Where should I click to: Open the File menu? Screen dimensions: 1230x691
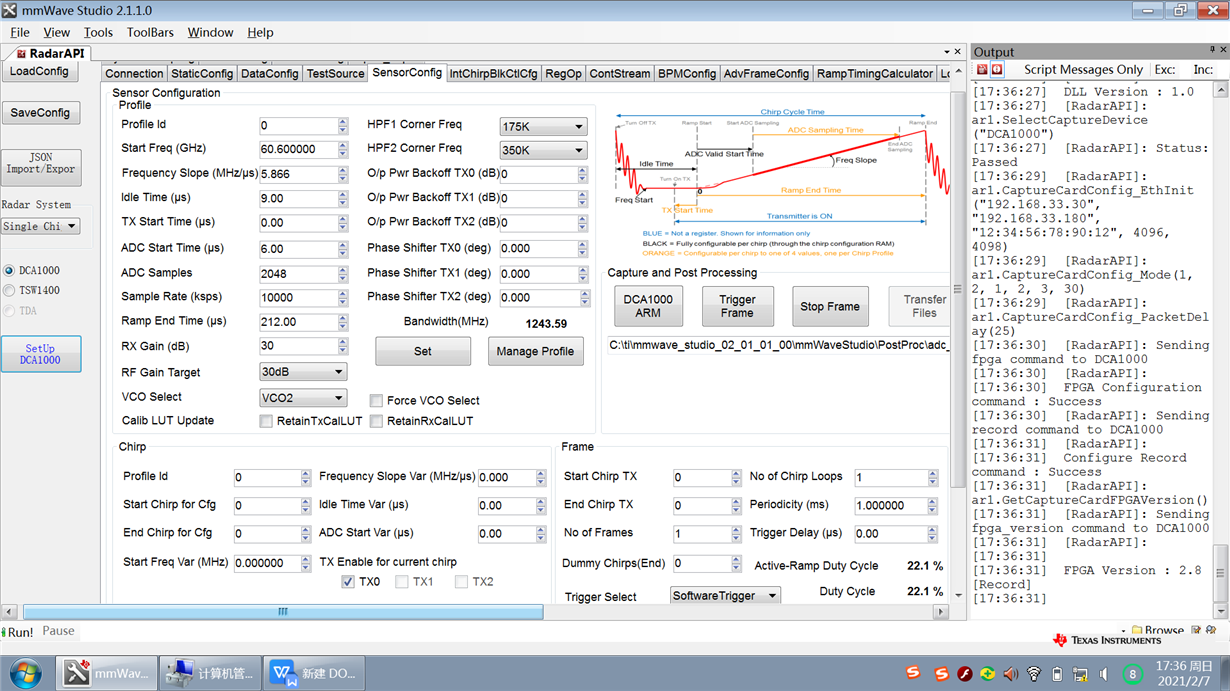point(20,32)
